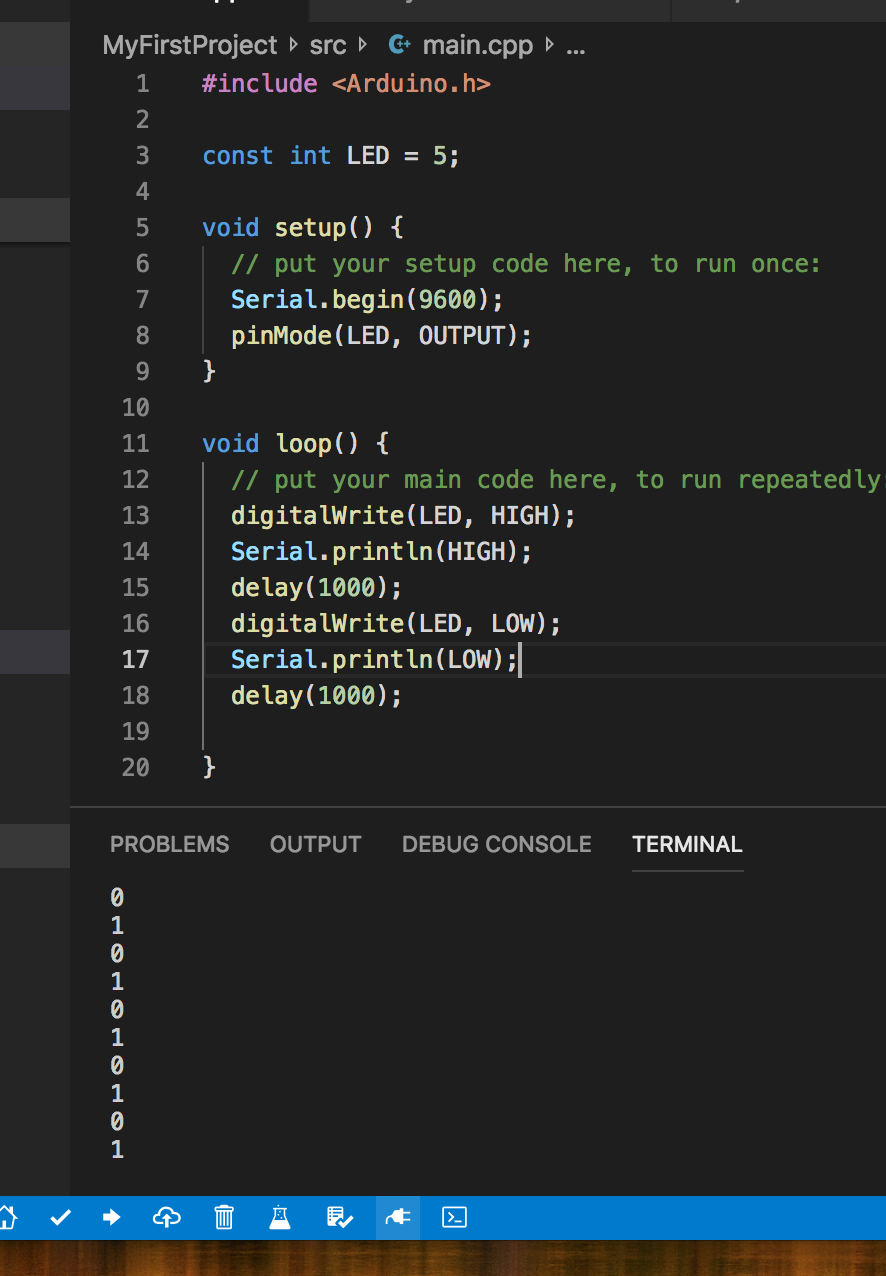Open the MyFirstProject breadcrumb dropdown
886x1276 pixels.
click(x=189, y=45)
